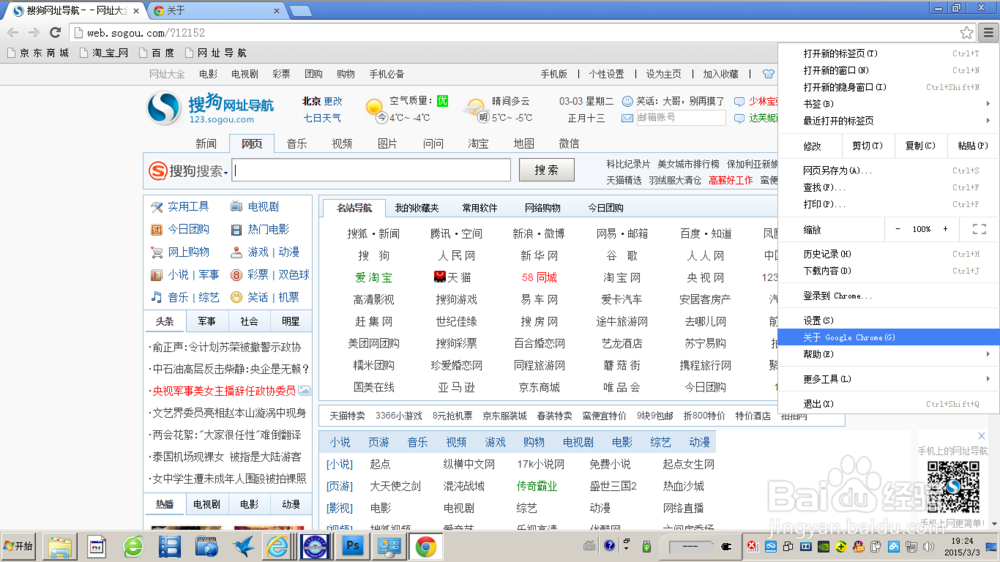Click the 实用工具 tools icon
This screenshot has width=1000, height=562.
157,207
